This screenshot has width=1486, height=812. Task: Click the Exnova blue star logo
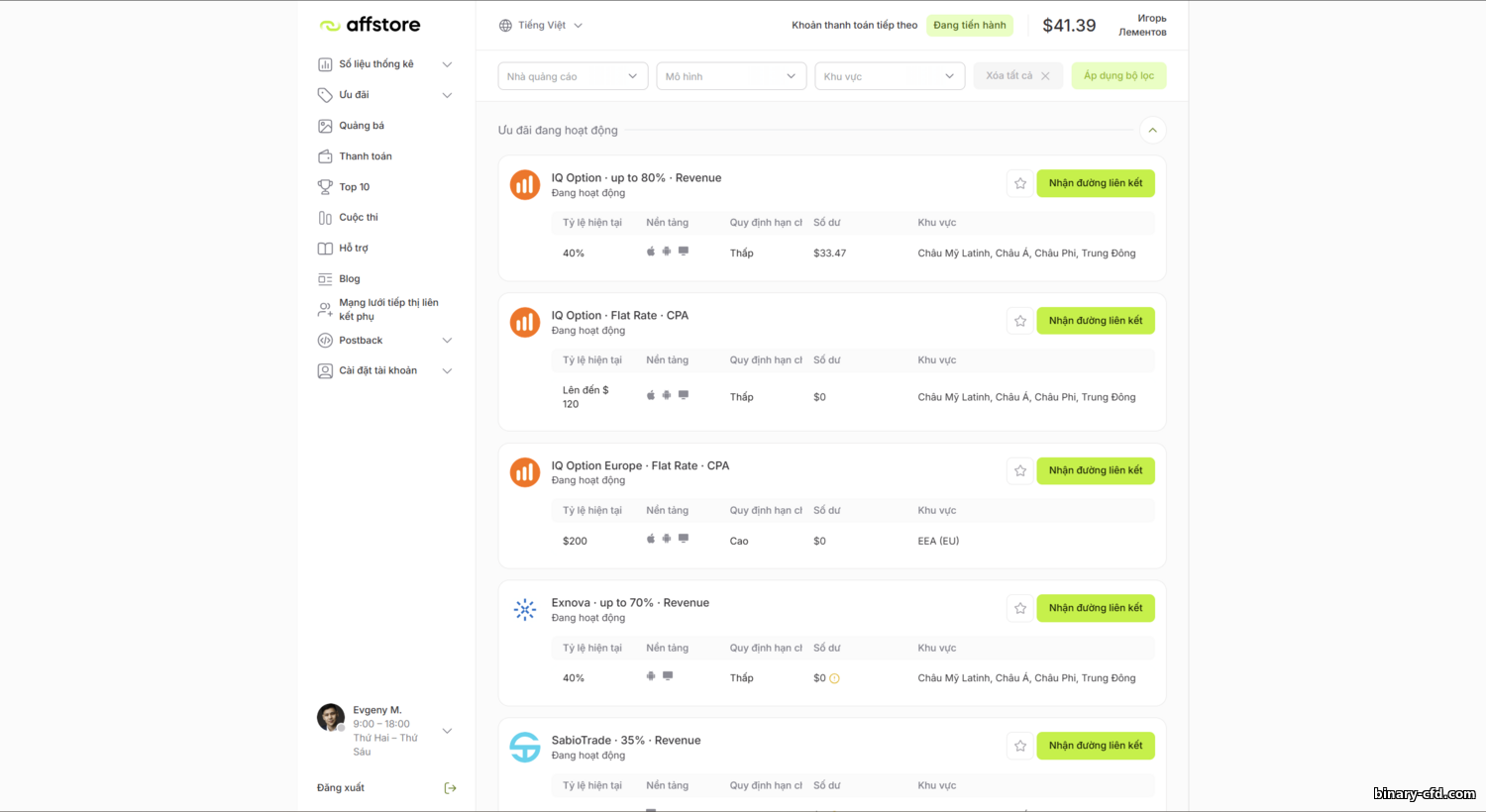tap(525, 610)
